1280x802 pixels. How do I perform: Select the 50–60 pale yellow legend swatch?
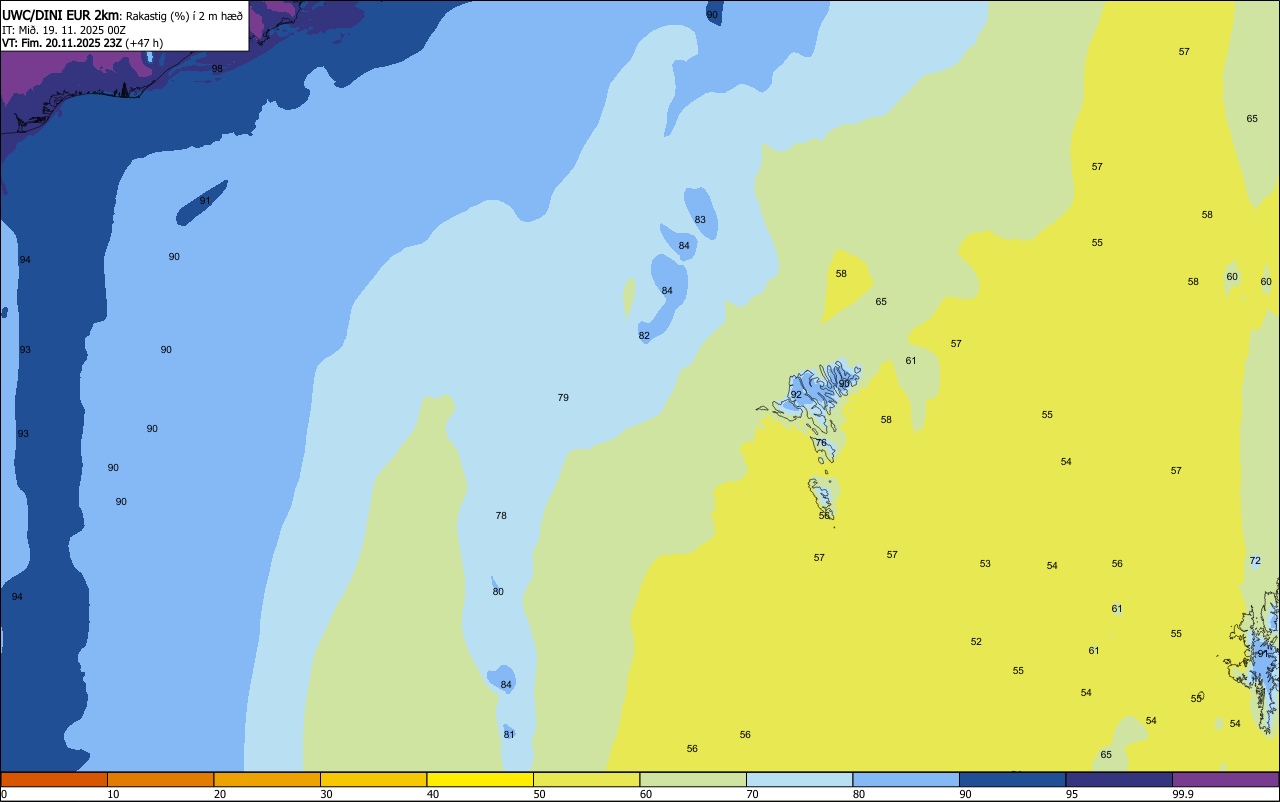pyautogui.click(x=586, y=779)
